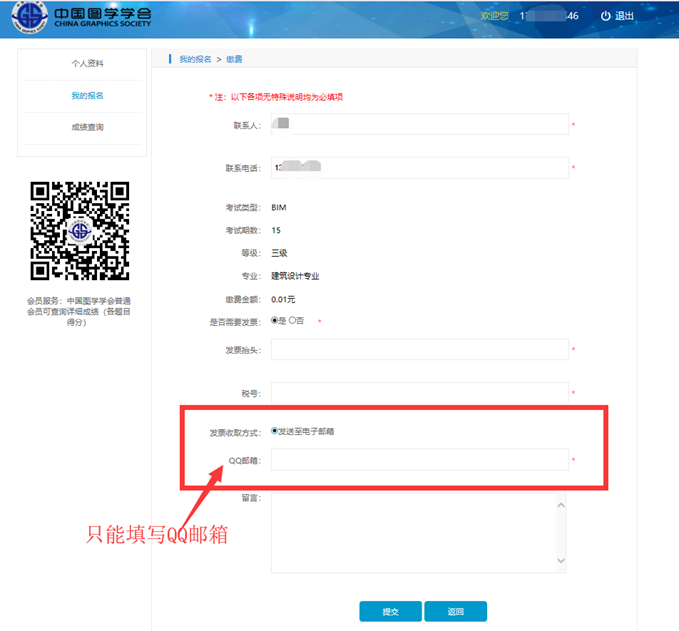Go to 成绩查询 in the left sidebar
The image size is (679, 631).
tap(87, 128)
